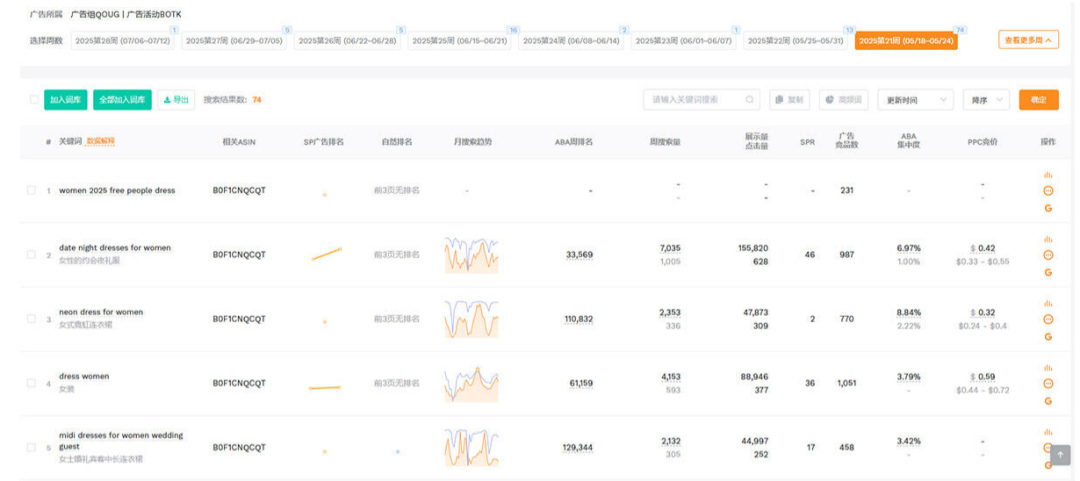The width and height of the screenshot is (1080, 481).
Task: Click the 高频词 button
Action: [845, 100]
